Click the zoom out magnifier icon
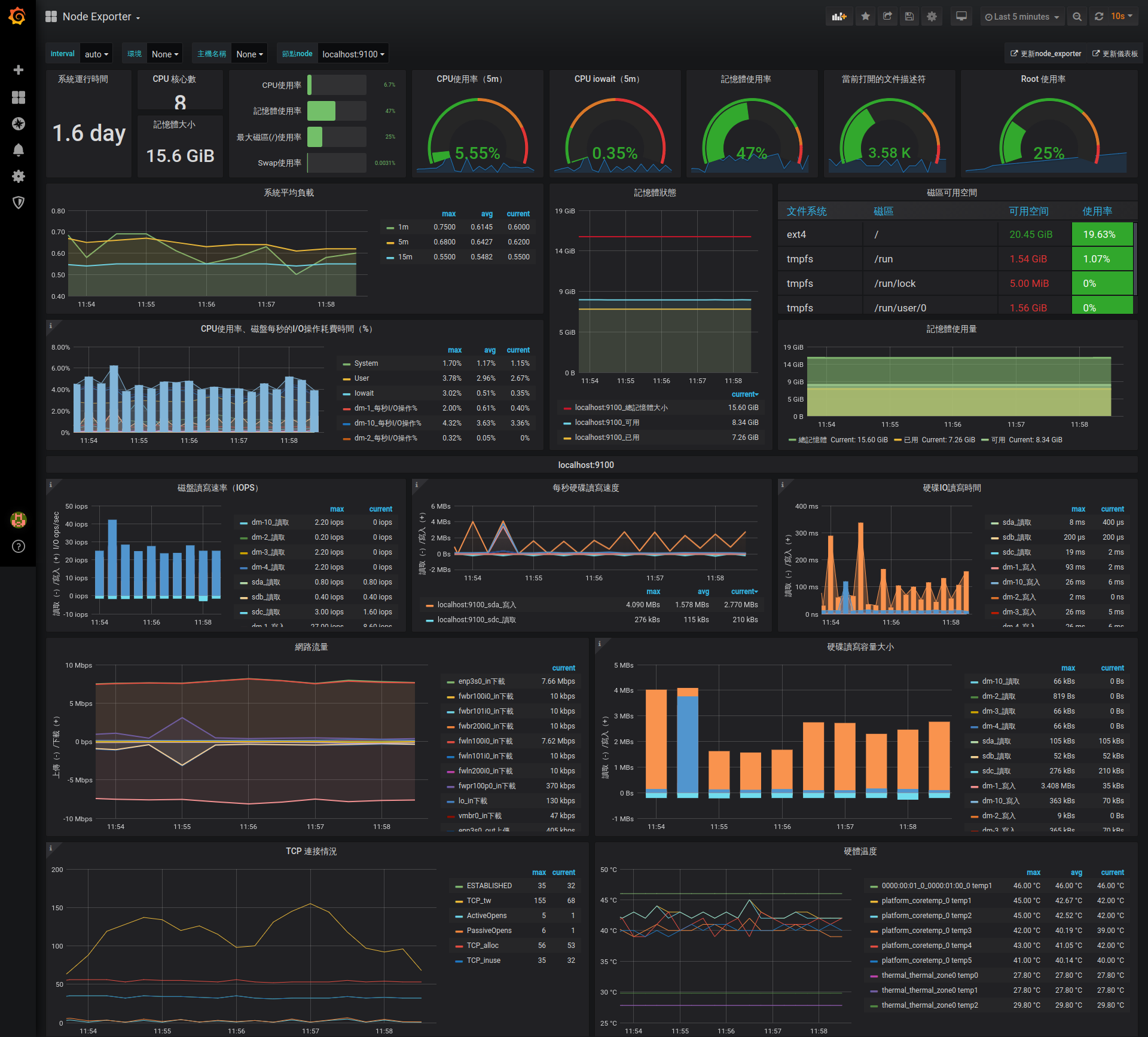Image resolution: width=1148 pixels, height=1037 pixels. coord(1077,16)
